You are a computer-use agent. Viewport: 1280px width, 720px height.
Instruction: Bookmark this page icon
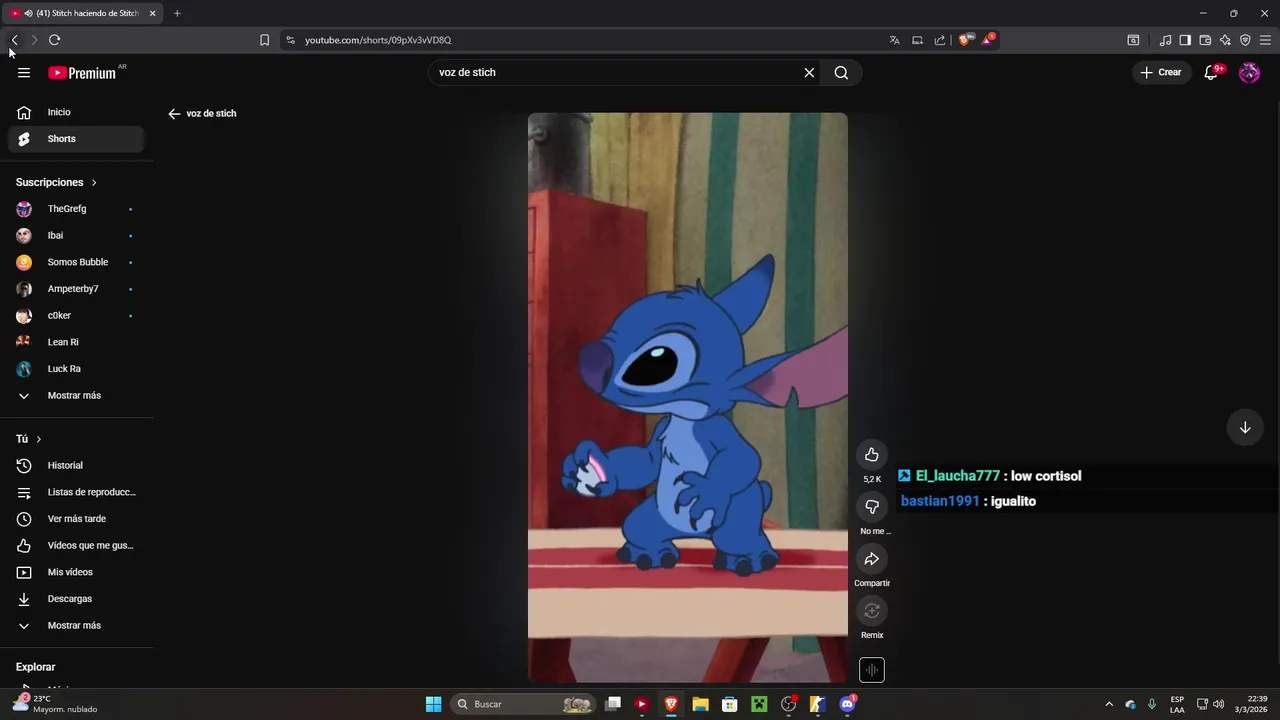(x=264, y=40)
